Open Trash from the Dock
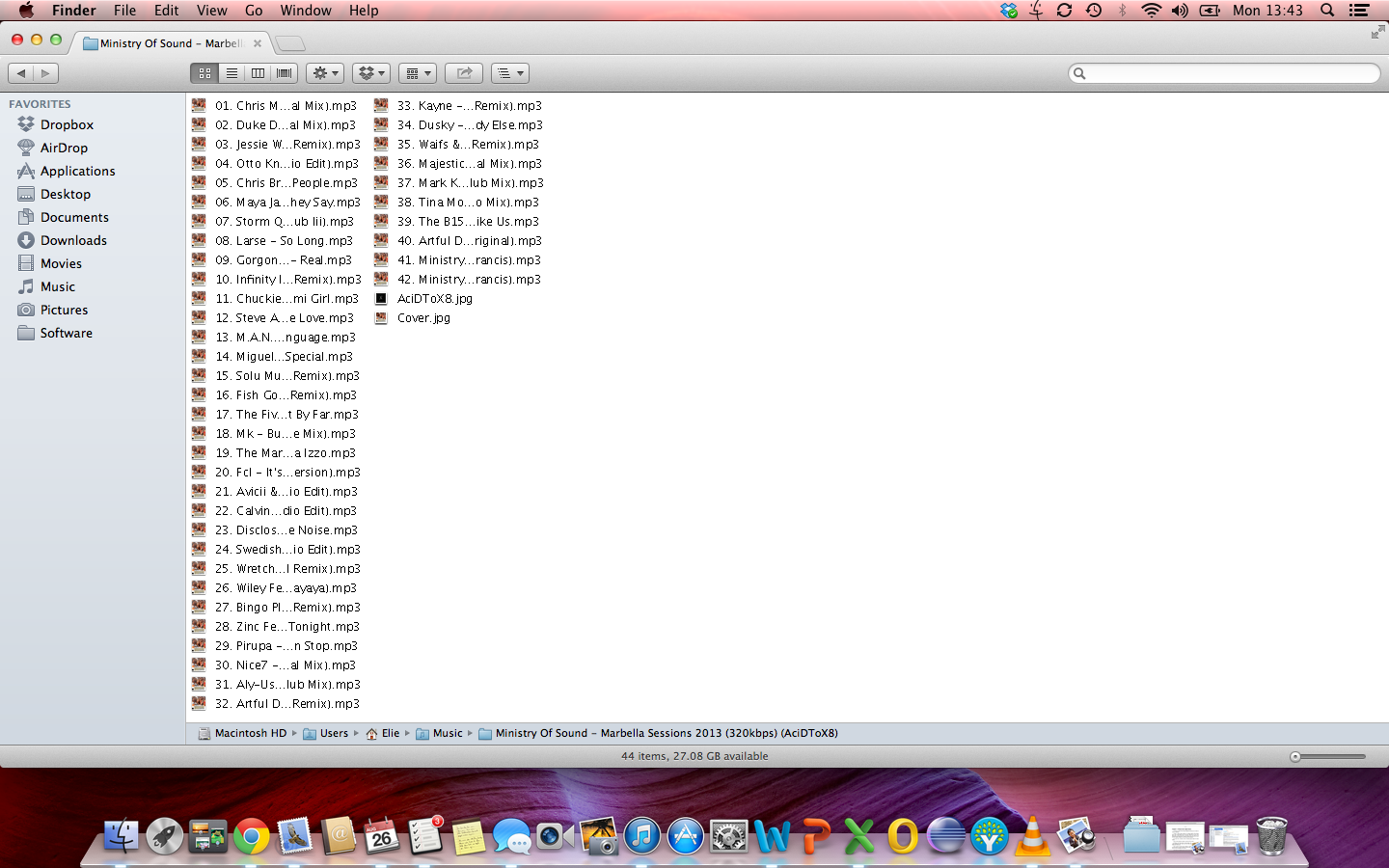Screen dimensions: 1389x868 [1272, 836]
